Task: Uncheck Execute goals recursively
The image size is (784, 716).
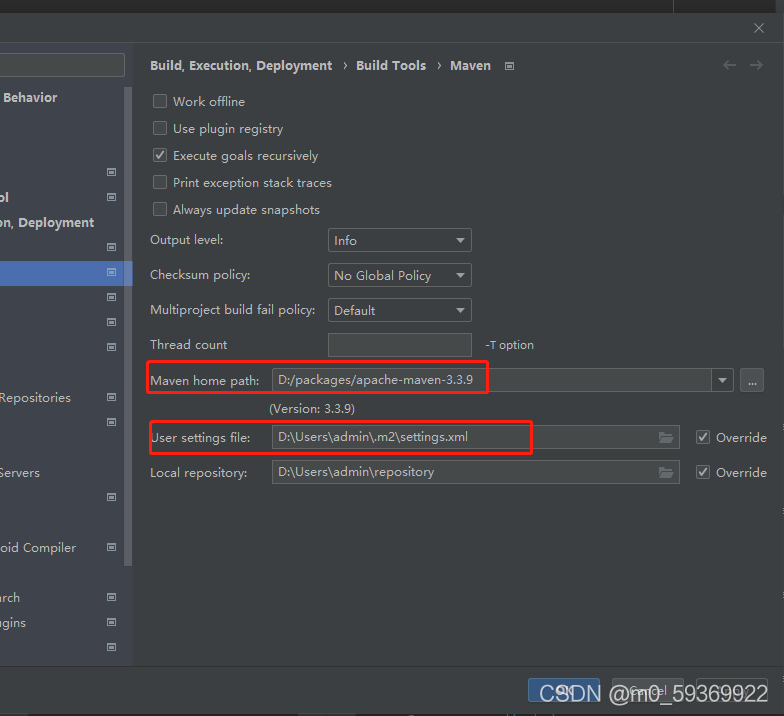Action: 160,155
